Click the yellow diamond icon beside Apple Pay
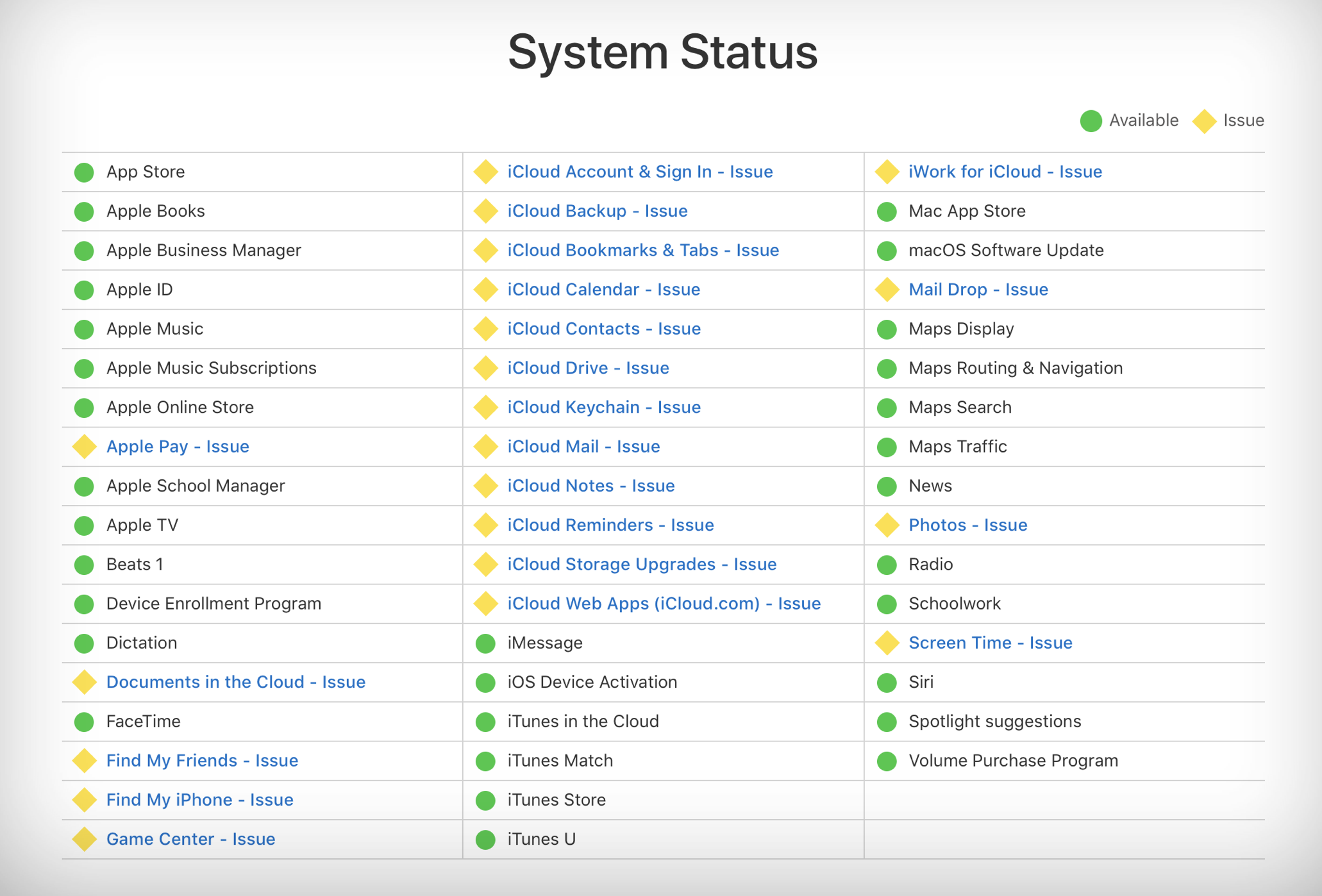1322x896 pixels. [84, 447]
